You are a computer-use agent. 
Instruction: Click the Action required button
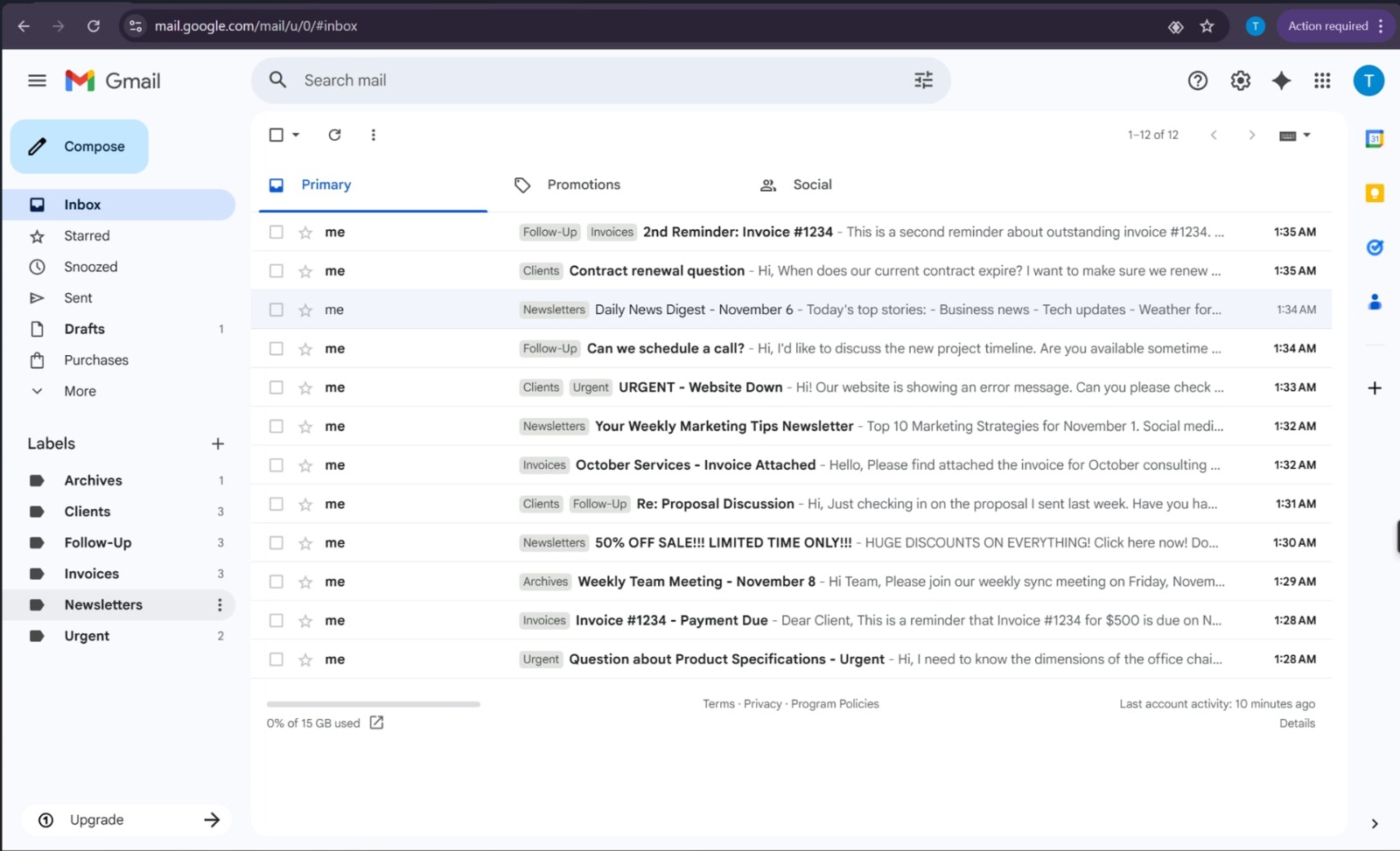pos(1327,26)
